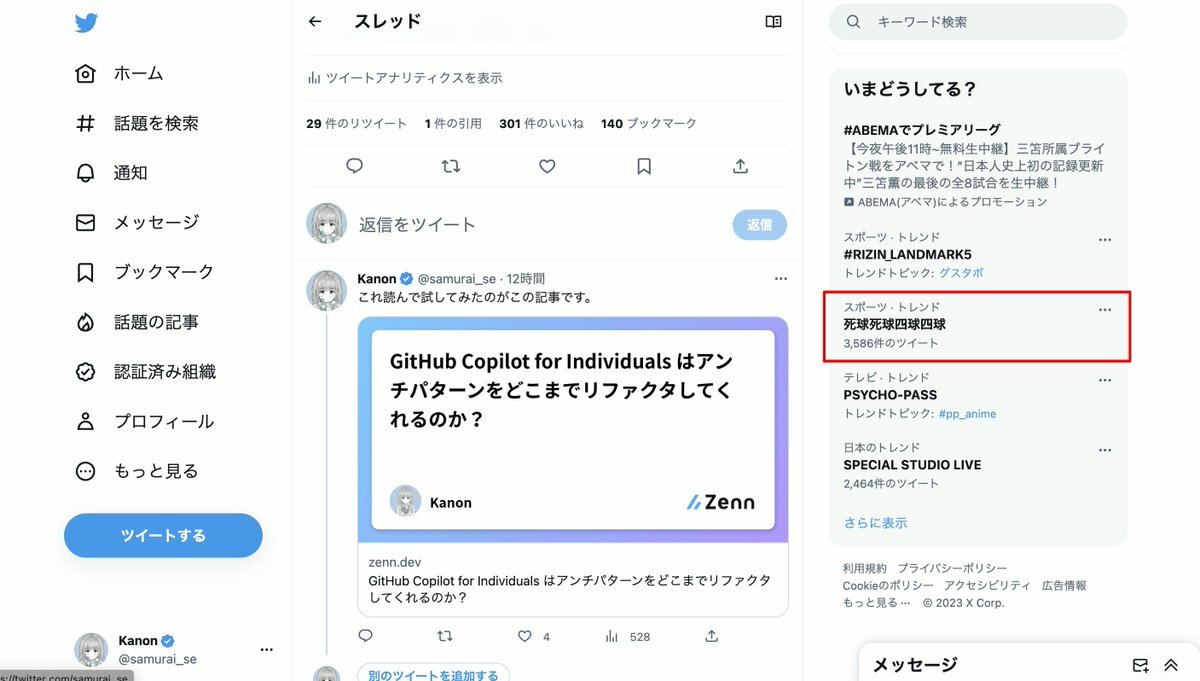Screen dimensions: 1200x681
Task: Open options for 死球死球四球四球 trend
Action: point(1105,309)
